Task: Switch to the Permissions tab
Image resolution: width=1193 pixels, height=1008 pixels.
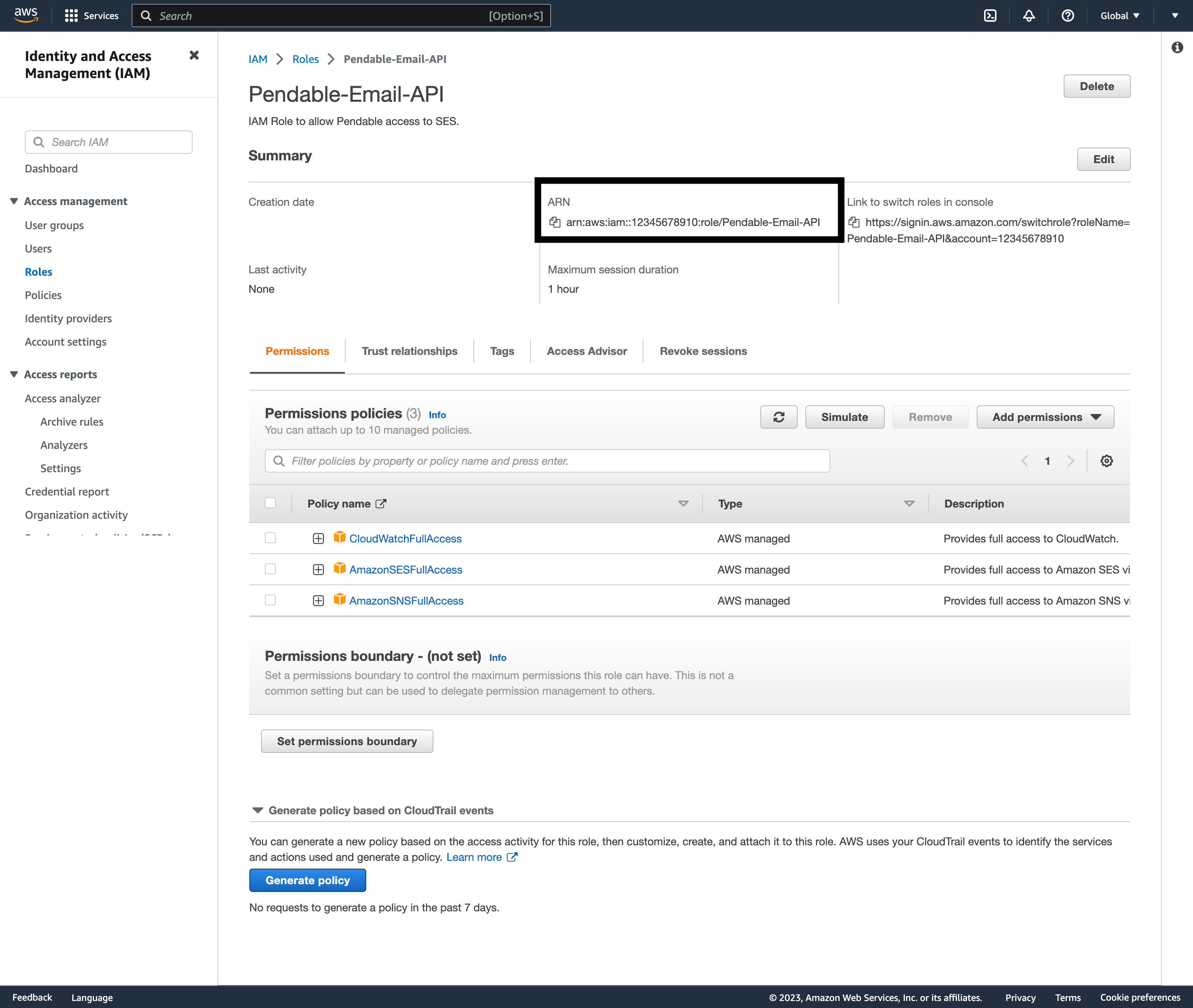Action: click(297, 351)
